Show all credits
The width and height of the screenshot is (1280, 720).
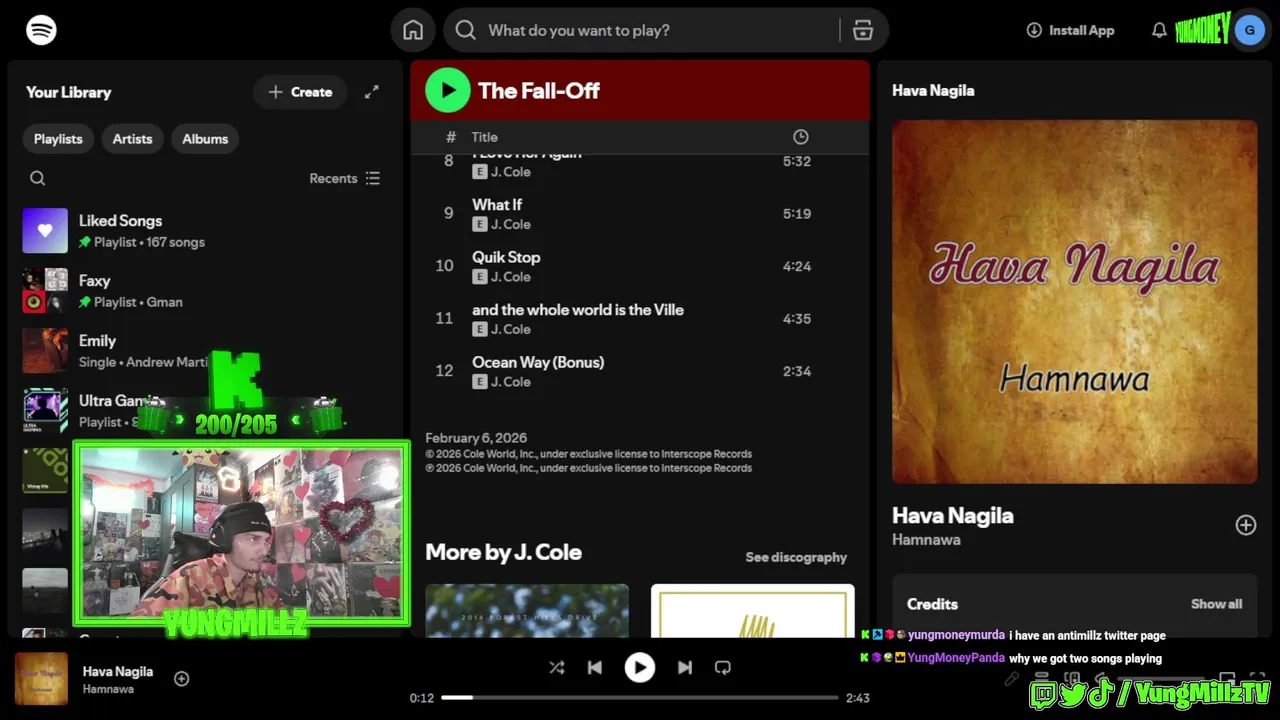[x=1216, y=604]
